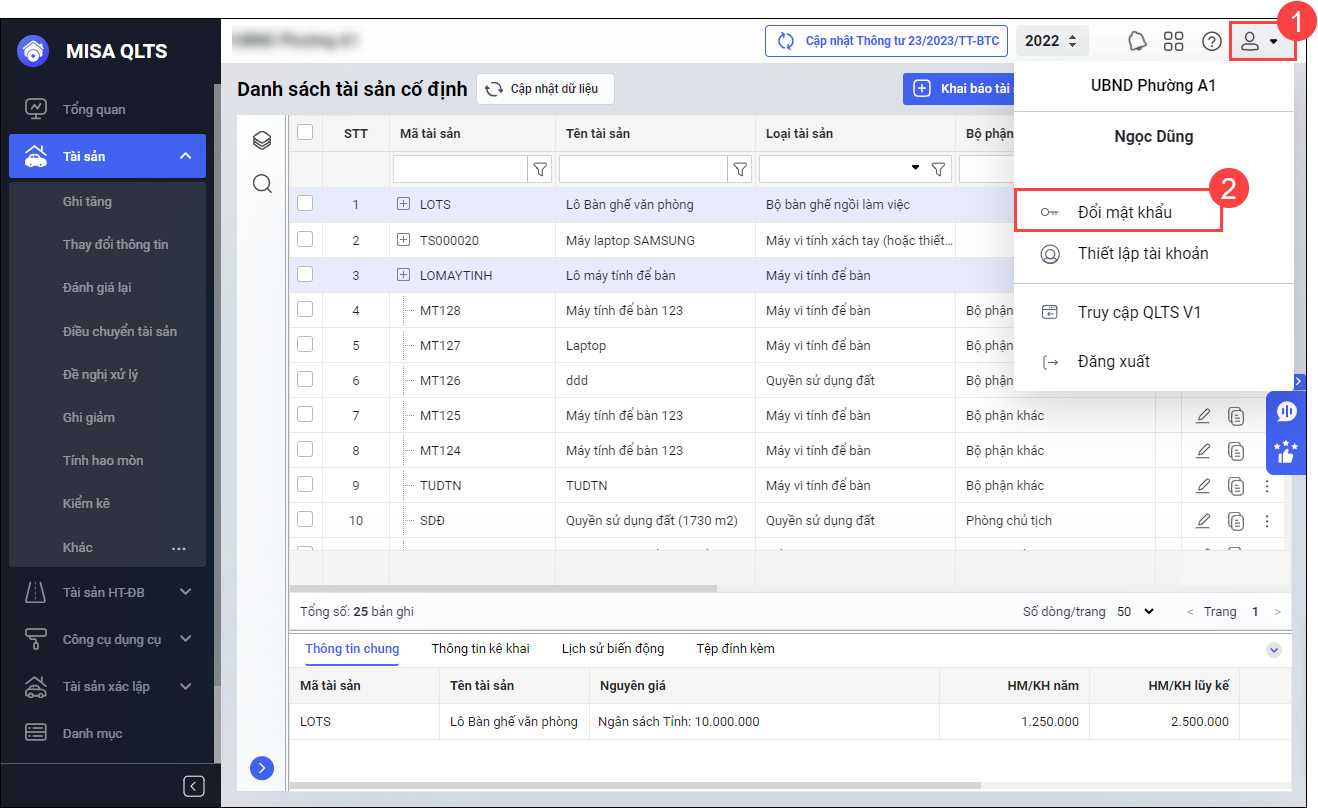Open the user account avatar menu
The width and height of the screenshot is (1318, 808).
pyautogui.click(x=1260, y=42)
